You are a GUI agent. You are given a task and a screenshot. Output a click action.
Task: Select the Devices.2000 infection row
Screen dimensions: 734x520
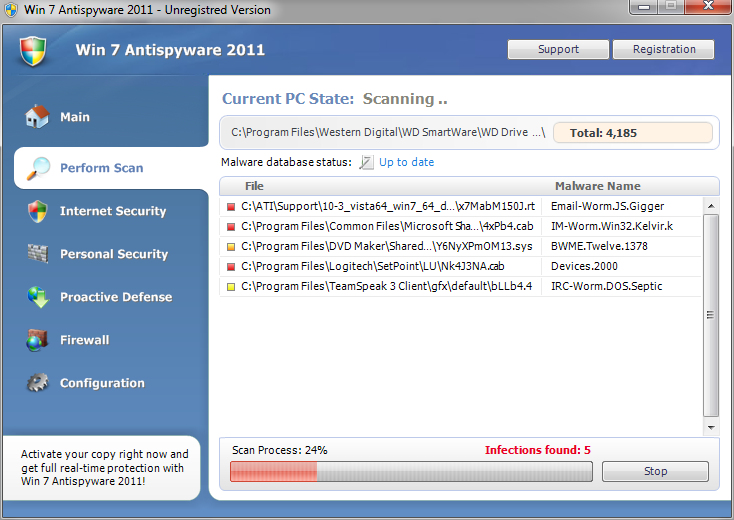(x=461, y=266)
